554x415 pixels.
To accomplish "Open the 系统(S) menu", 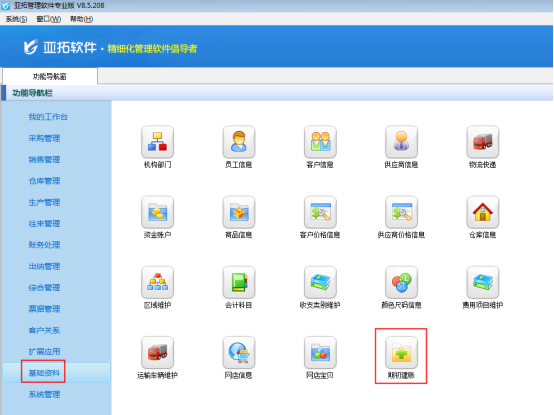I will coord(16,19).
